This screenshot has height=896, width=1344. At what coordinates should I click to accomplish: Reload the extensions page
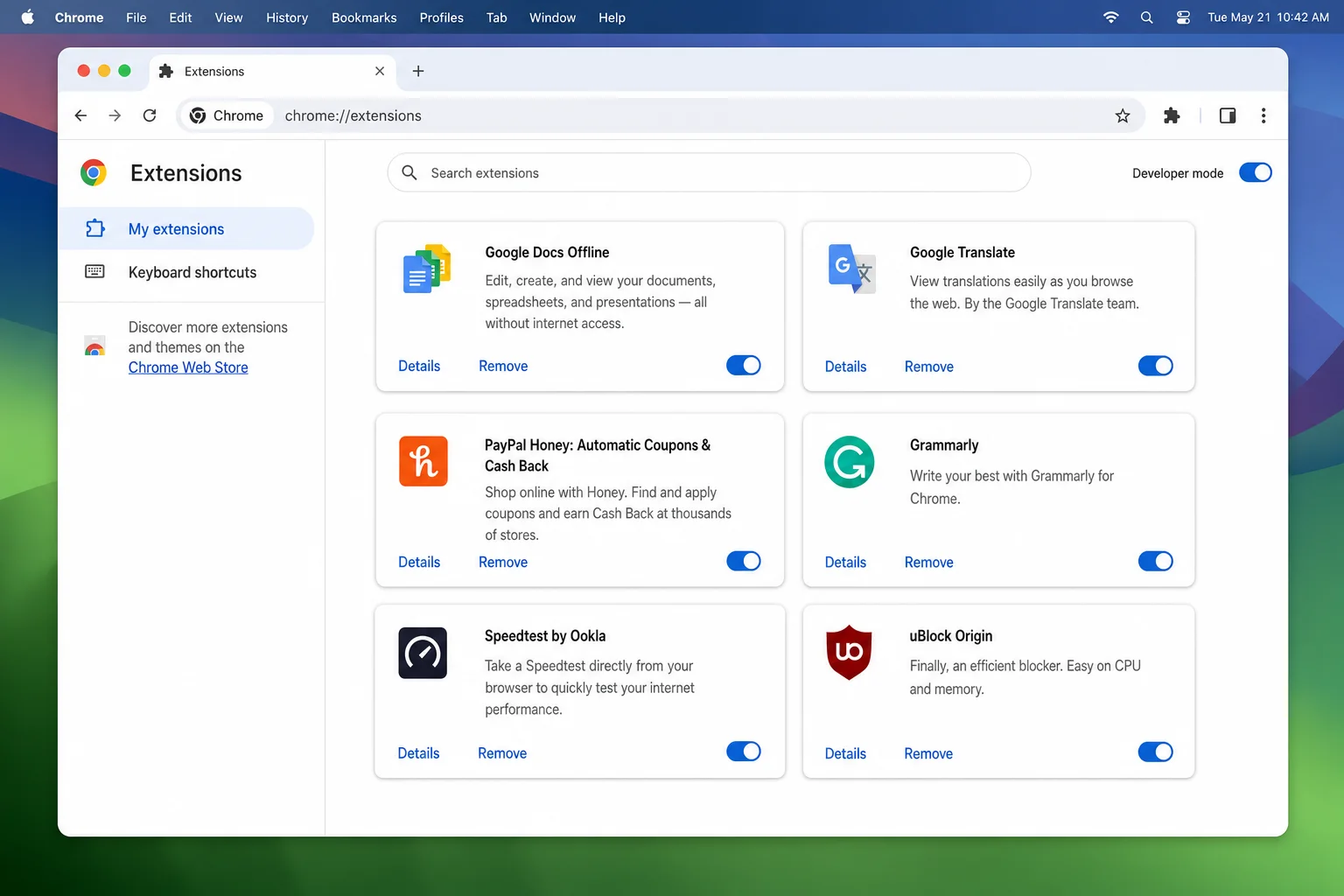coord(150,115)
